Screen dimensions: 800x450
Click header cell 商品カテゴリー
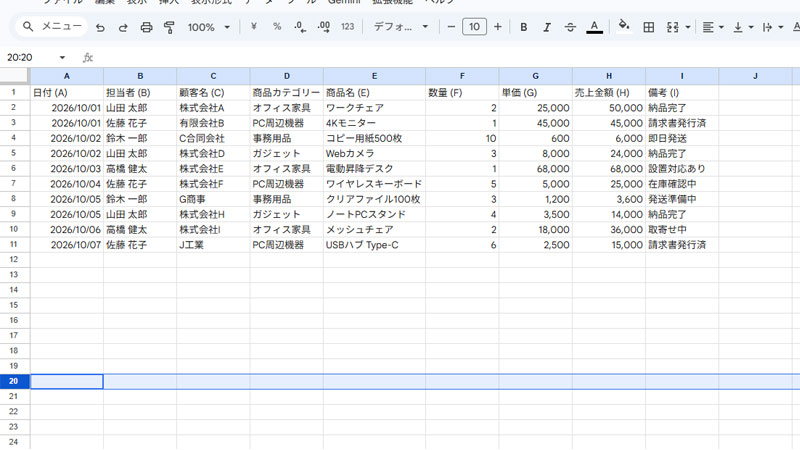click(x=287, y=92)
